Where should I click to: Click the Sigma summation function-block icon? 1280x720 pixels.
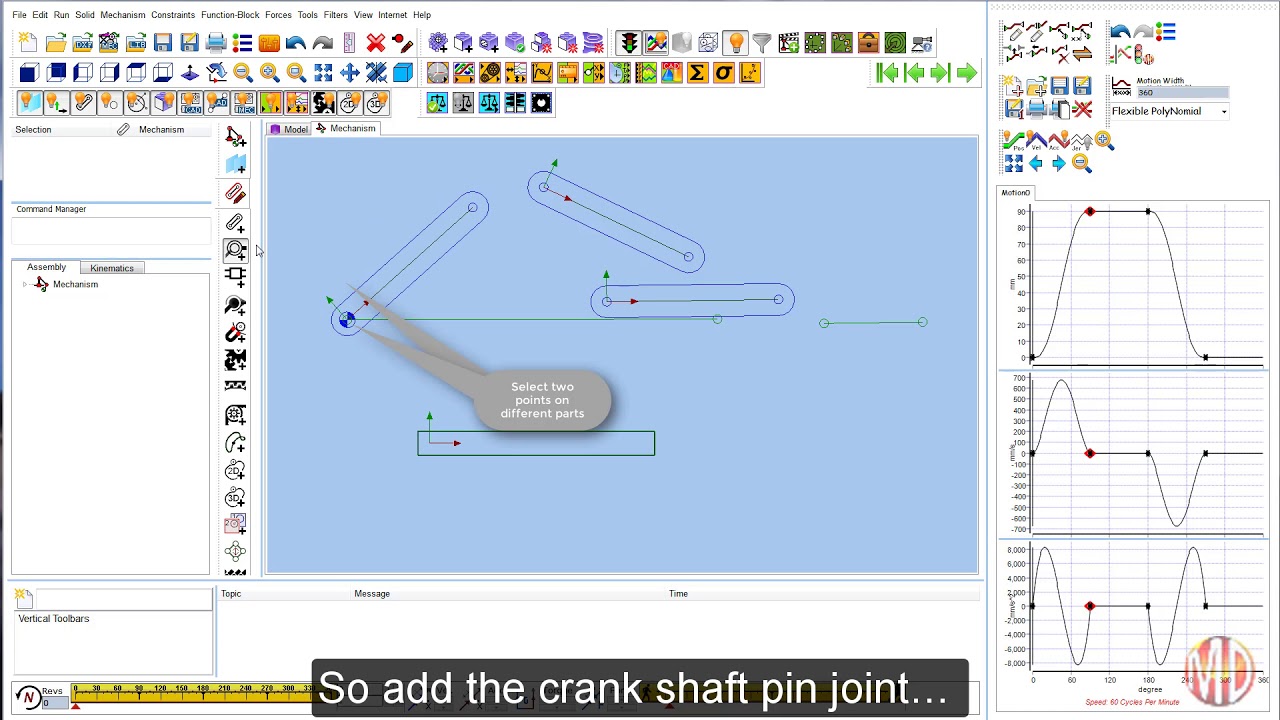pyautogui.click(x=697, y=73)
